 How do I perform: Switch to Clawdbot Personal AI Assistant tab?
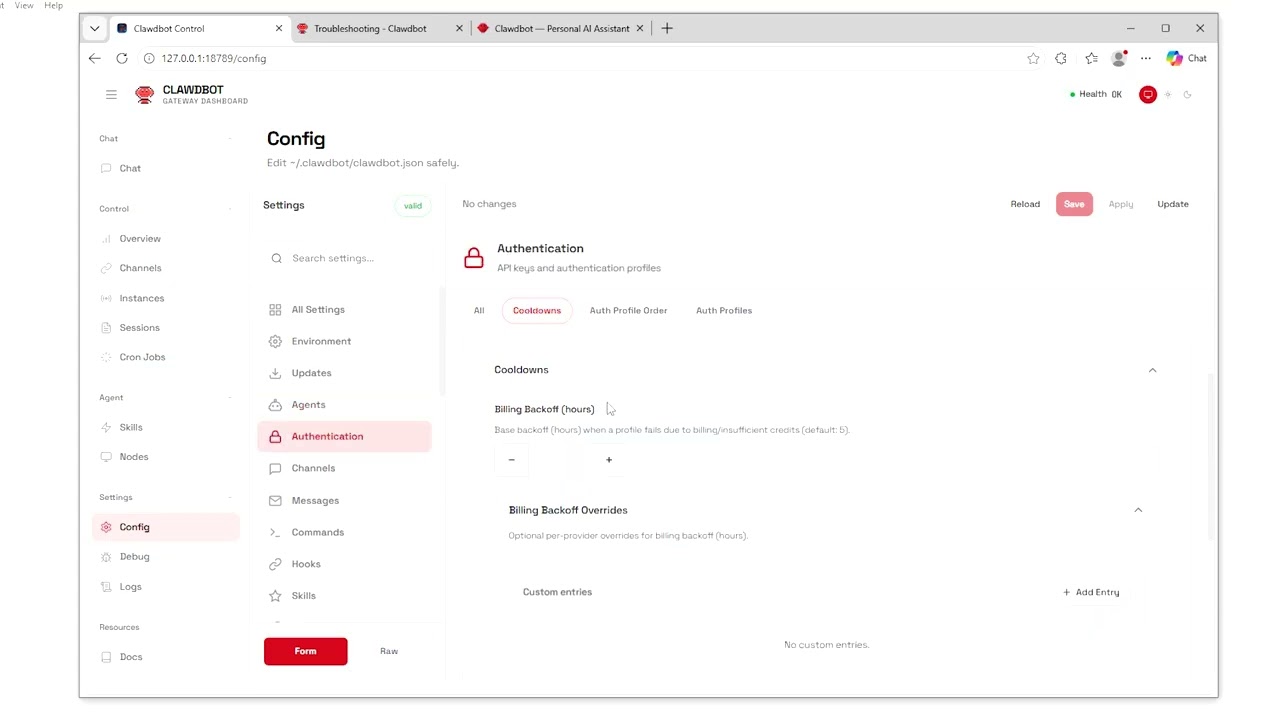pos(561,28)
